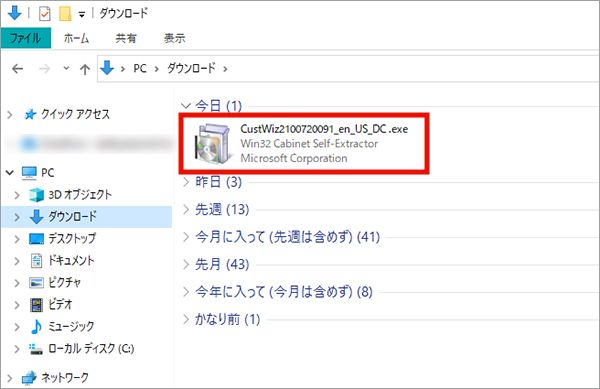Click the yellow New Folder icon in title bar
The image size is (600, 389).
tap(65, 14)
